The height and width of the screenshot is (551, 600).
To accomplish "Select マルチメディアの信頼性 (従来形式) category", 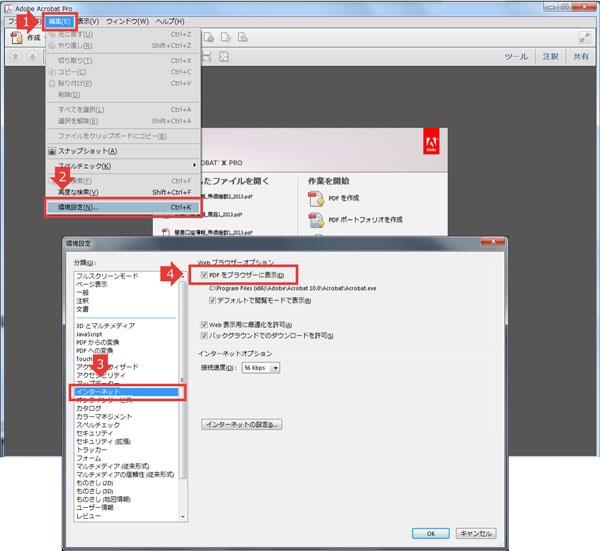I will pyautogui.click(x=125, y=475).
